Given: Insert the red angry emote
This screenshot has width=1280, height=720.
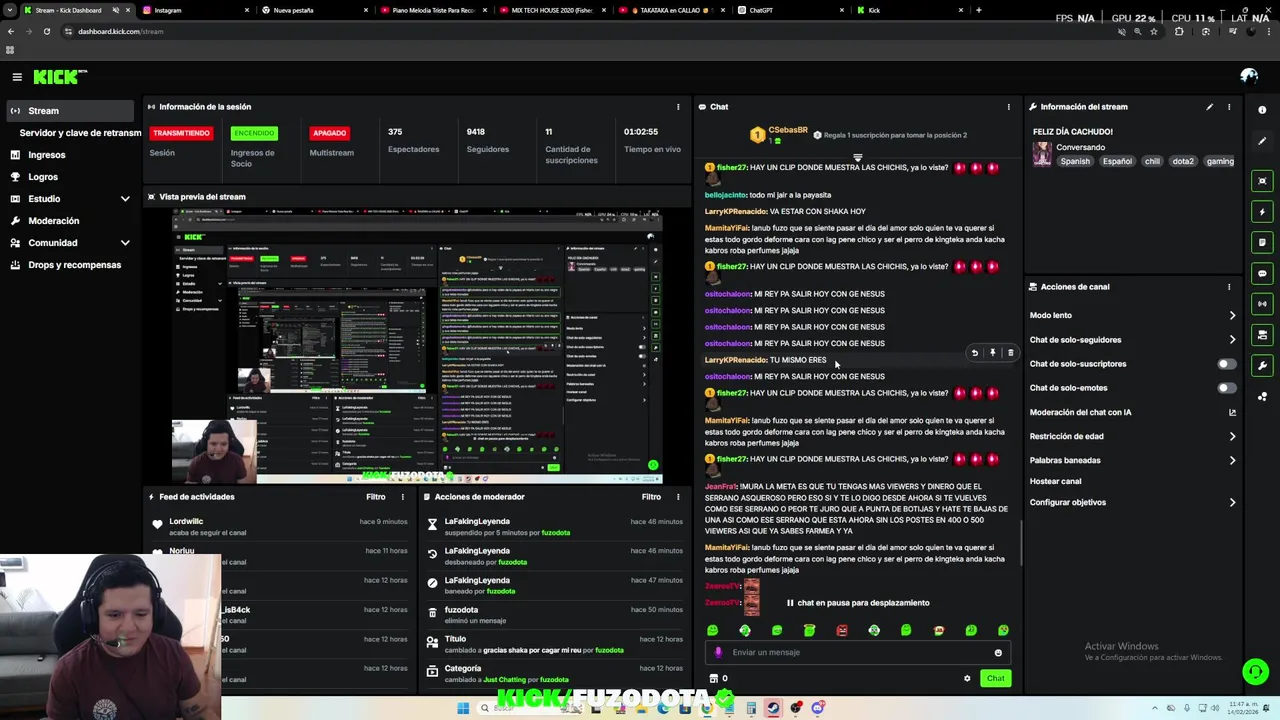Looking at the screenshot, I should pos(842,630).
